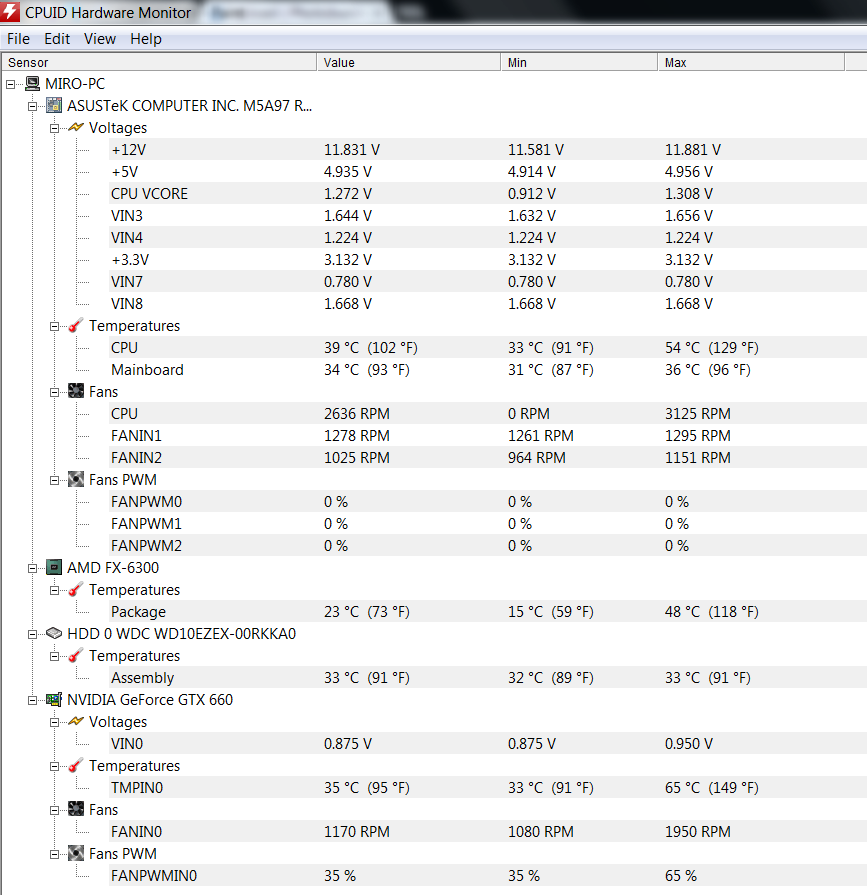Click the motherboard Fans icon
The height and width of the screenshot is (895, 867).
(76, 392)
